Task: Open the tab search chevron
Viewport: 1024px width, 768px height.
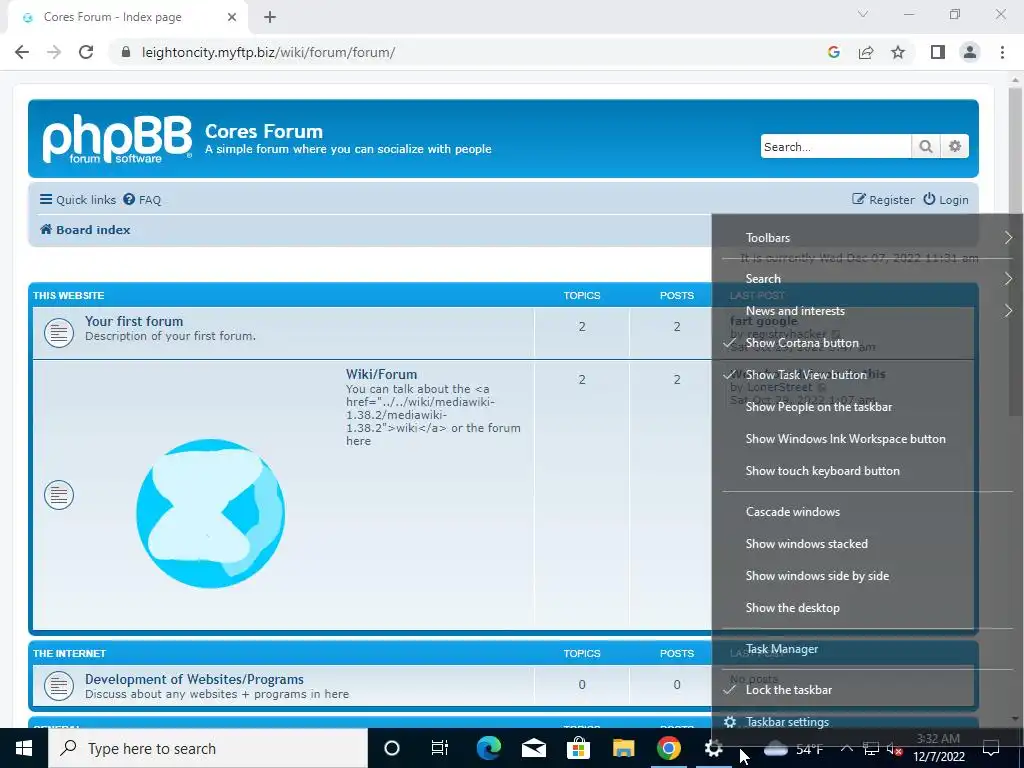Action: (863, 14)
